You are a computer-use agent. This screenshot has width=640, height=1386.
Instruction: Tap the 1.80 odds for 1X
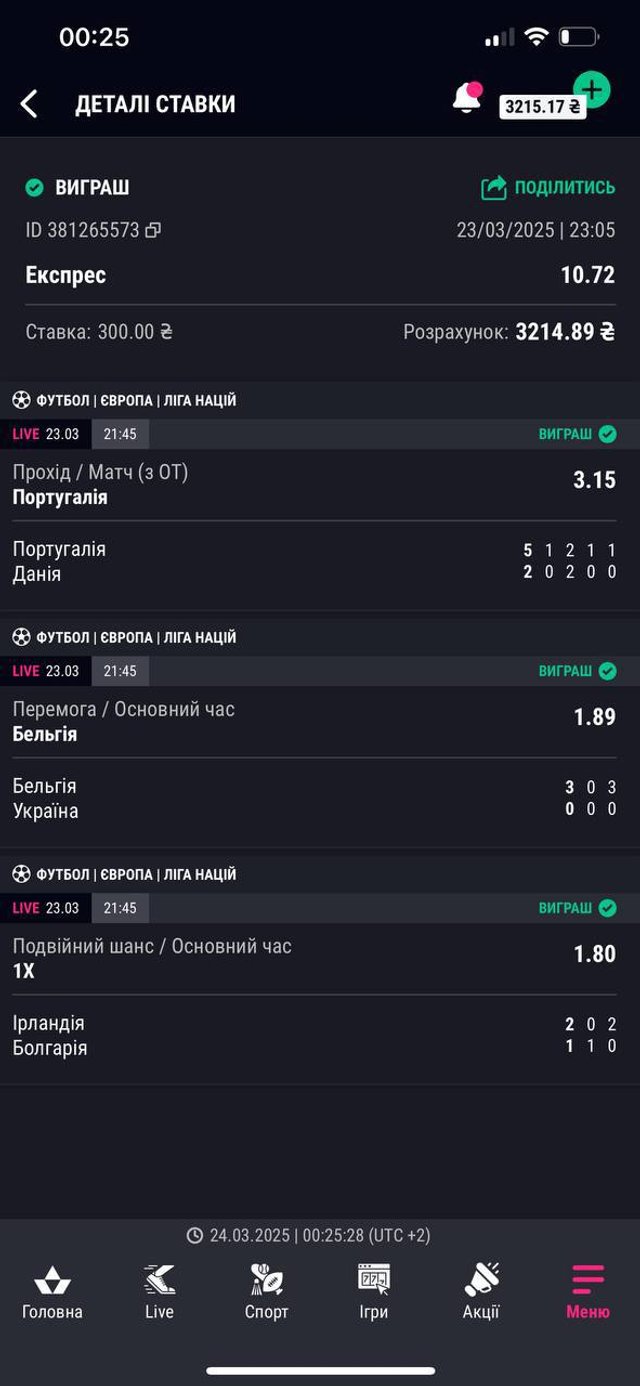tap(594, 954)
